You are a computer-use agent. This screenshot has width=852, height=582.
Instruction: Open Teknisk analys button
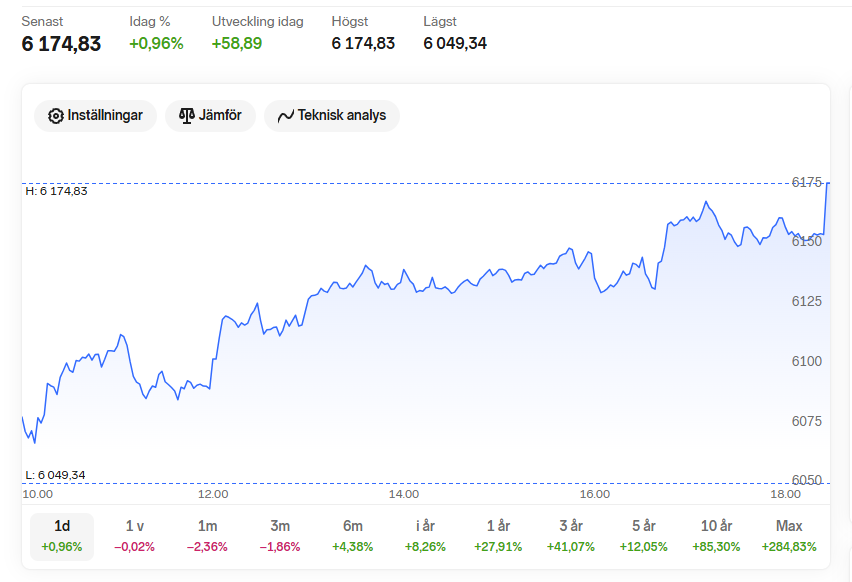coord(332,116)
